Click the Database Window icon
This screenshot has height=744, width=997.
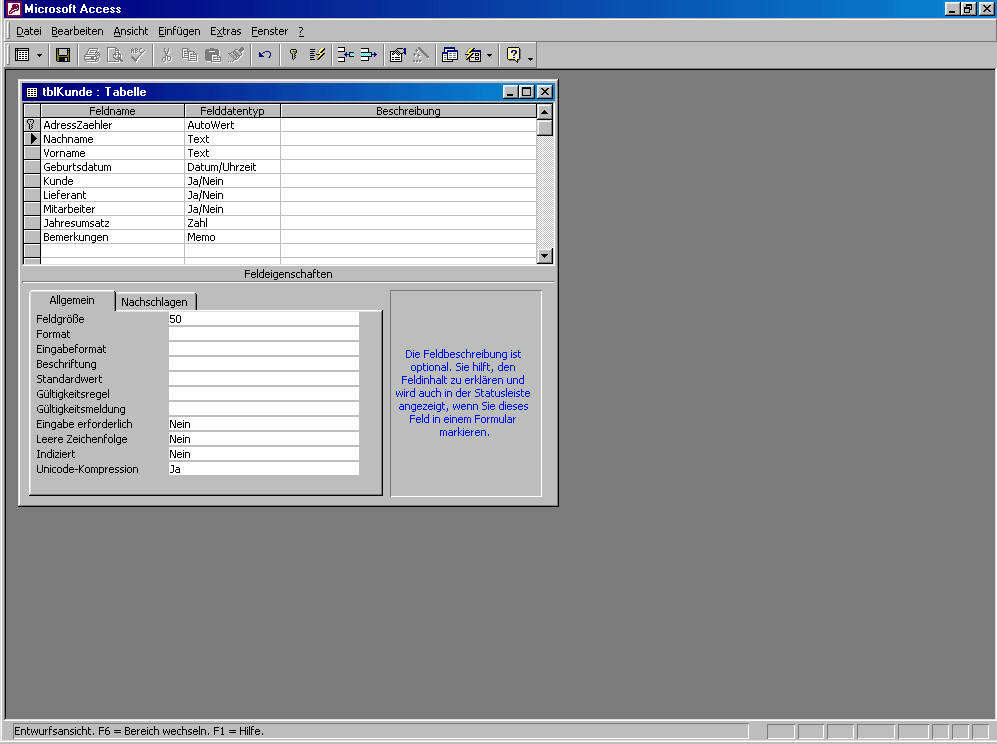point(450,55)
